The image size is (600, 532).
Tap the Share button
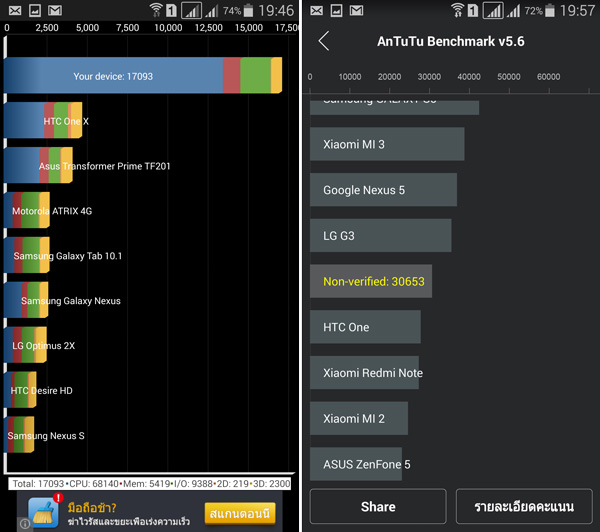tap(378, 506)
